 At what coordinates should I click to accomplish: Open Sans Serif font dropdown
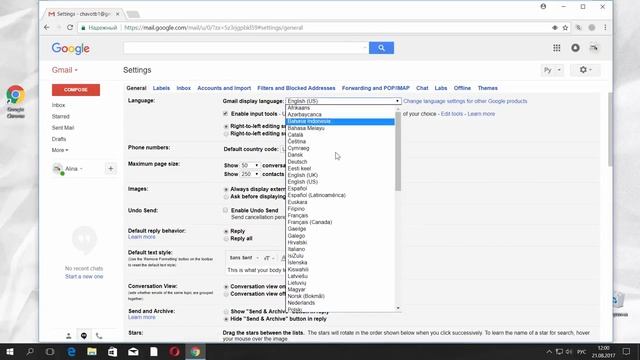tap(244, 258)
